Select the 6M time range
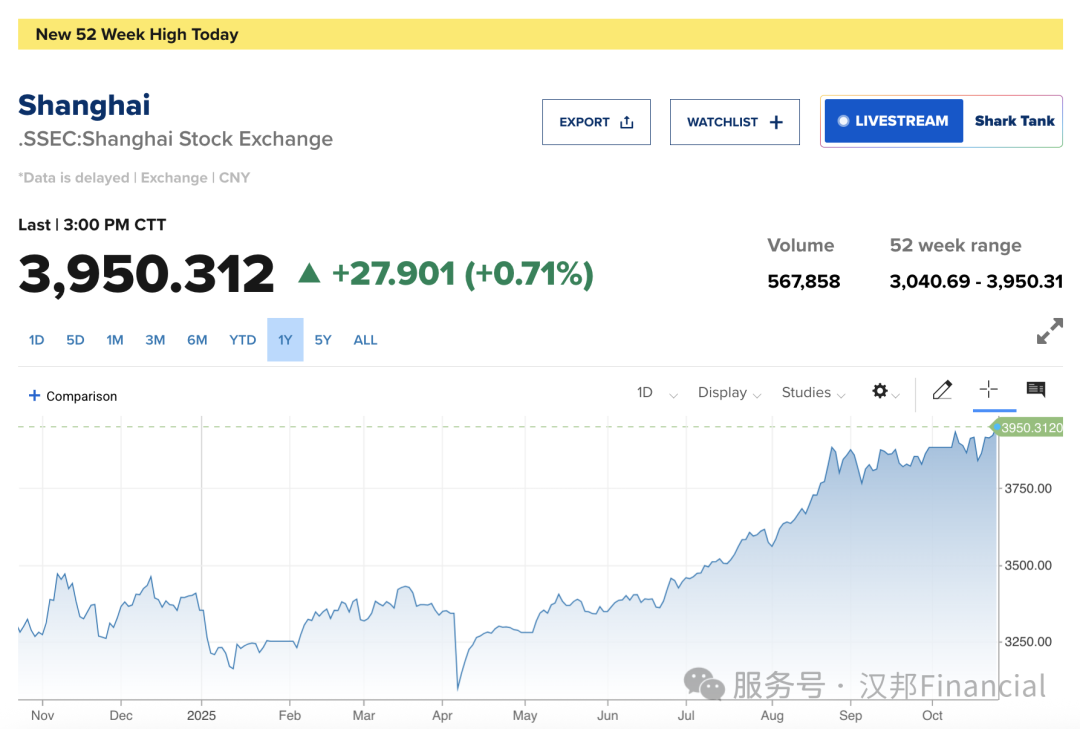 [x=197, y=340]
